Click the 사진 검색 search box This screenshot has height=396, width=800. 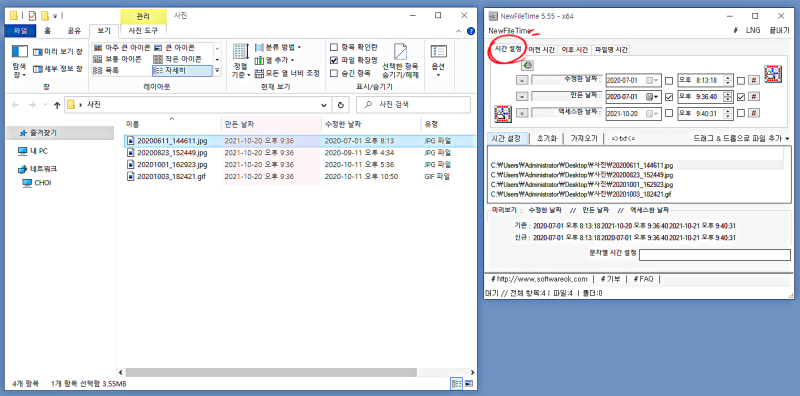(413, 105)
